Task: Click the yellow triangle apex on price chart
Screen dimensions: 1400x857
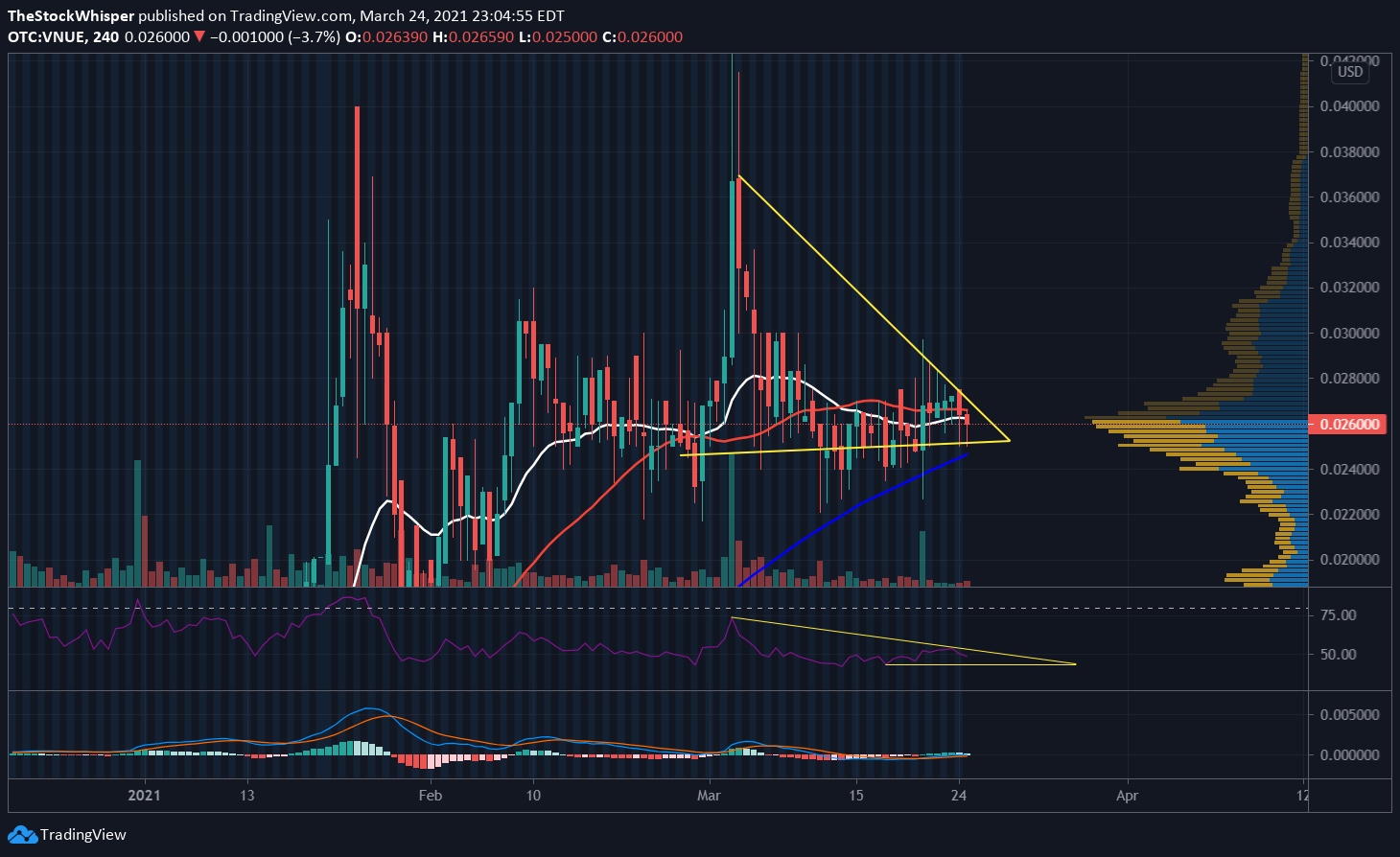Action: click(1010, 440)
